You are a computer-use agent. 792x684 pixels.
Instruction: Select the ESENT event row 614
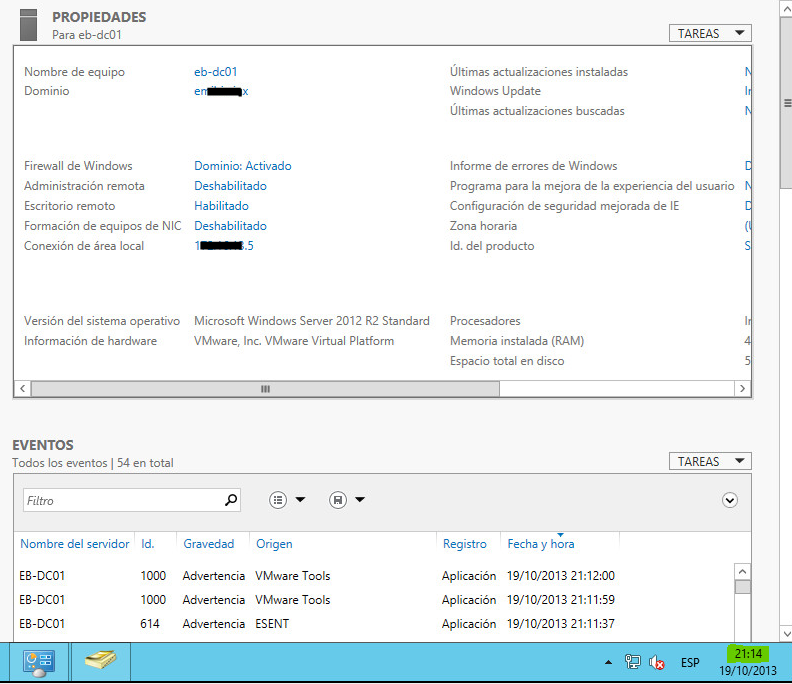pyautogui.click(x=374, y=624)
